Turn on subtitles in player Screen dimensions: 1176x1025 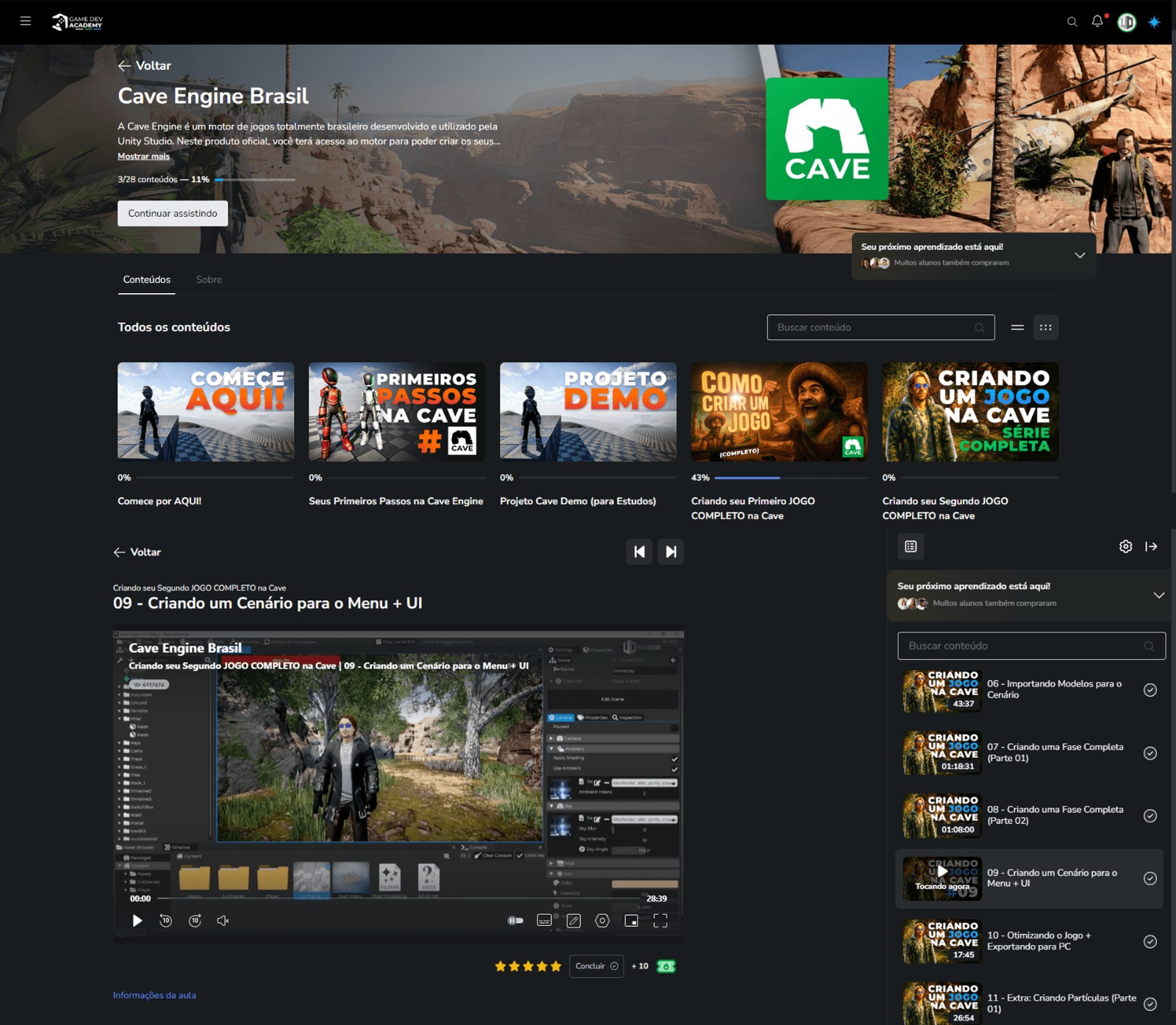(545, 921)
